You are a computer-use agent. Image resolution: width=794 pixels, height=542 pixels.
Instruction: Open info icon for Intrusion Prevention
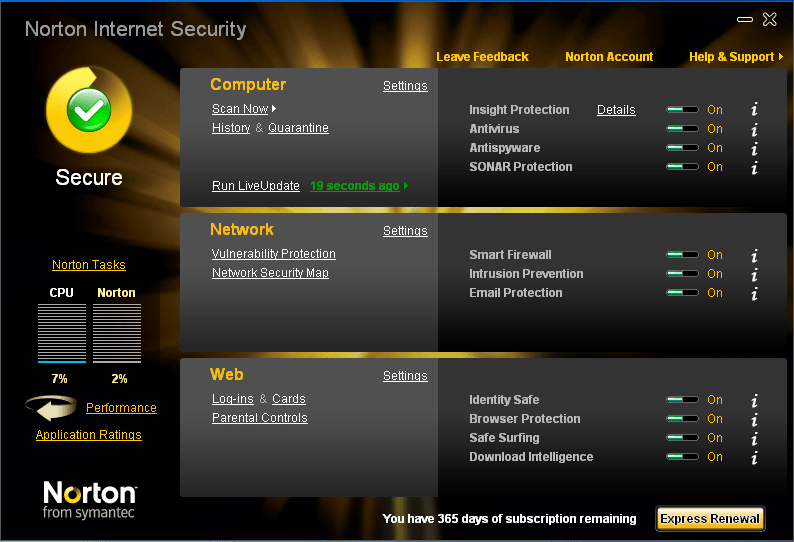(754, 274)
